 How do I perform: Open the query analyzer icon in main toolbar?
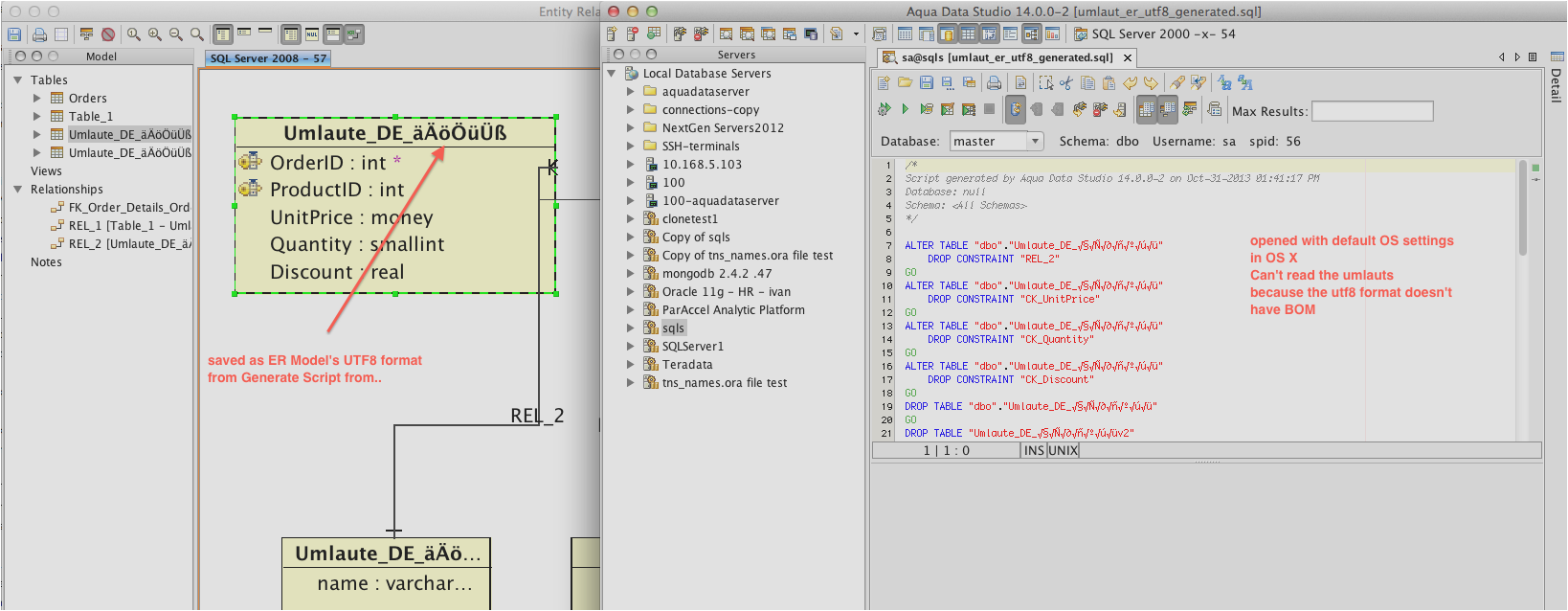pyautogui.click(x=726, y=34)
